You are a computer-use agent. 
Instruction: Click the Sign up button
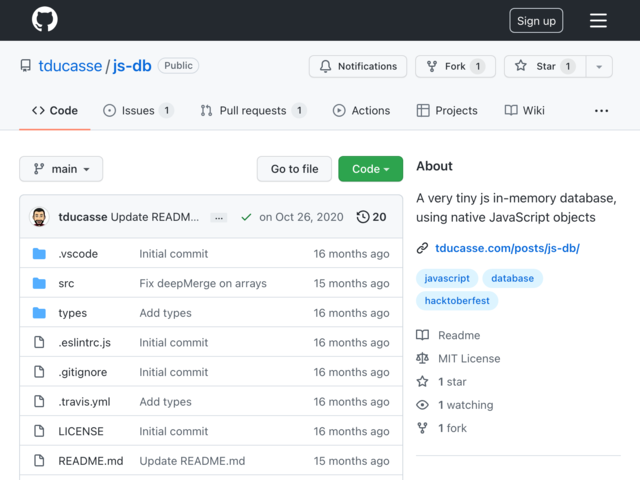[x=536, y=20]
